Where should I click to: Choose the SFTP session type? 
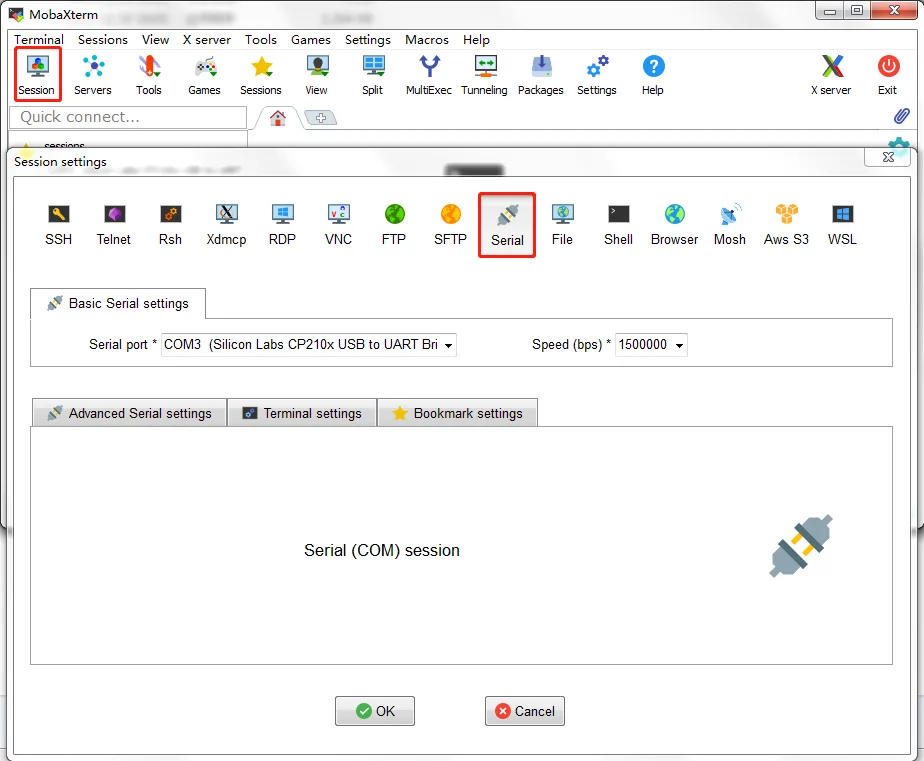450,225
